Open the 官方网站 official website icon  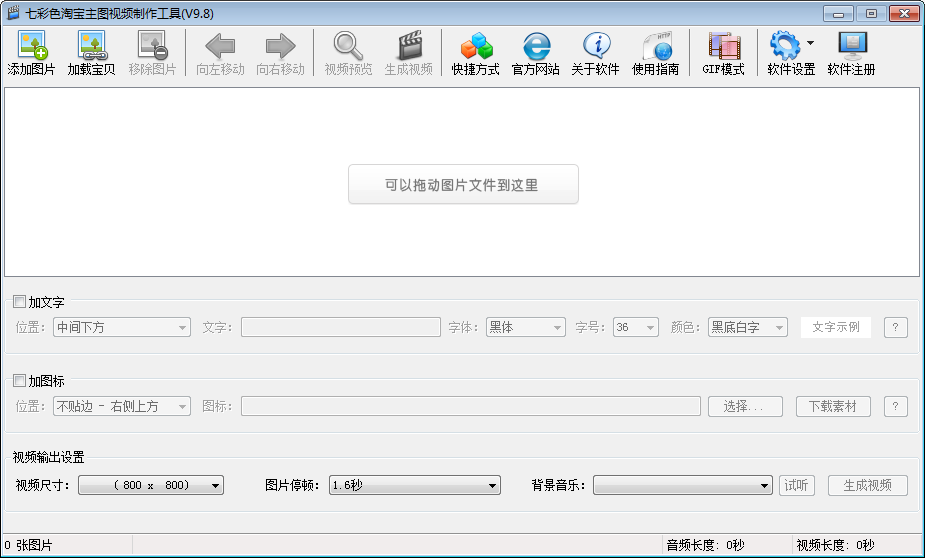[x=536, y=53]
